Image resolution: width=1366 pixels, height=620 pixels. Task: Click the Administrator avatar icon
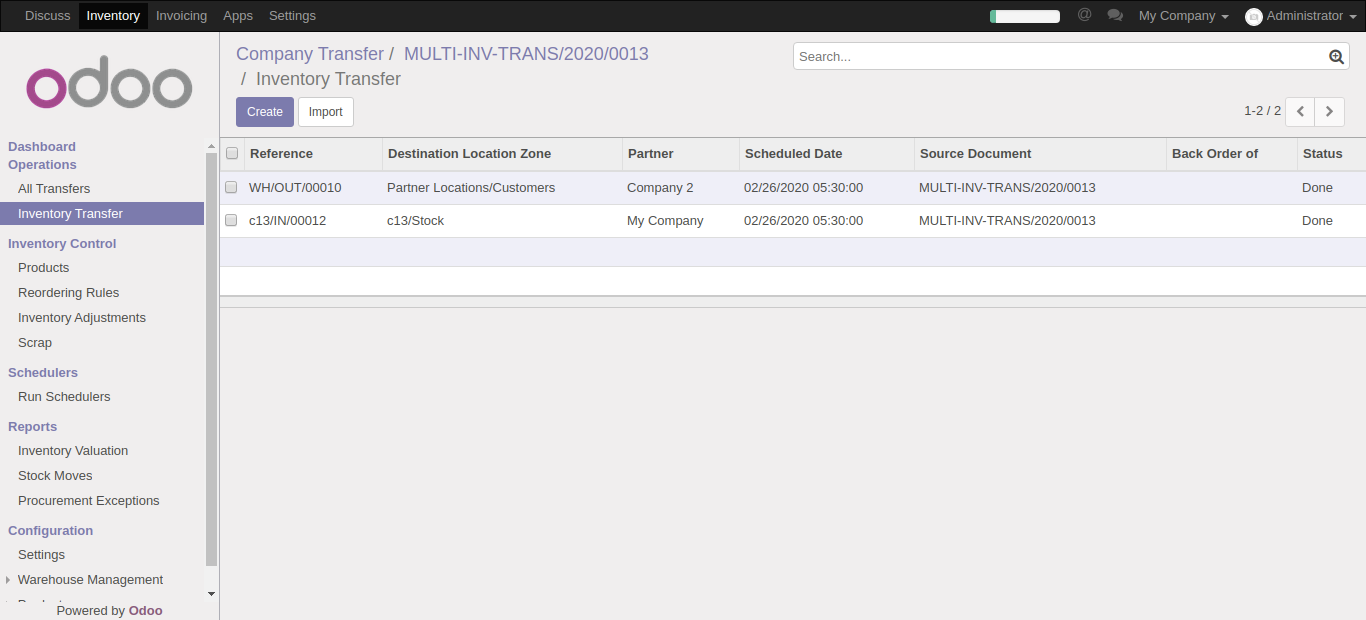coord(1253,16)
